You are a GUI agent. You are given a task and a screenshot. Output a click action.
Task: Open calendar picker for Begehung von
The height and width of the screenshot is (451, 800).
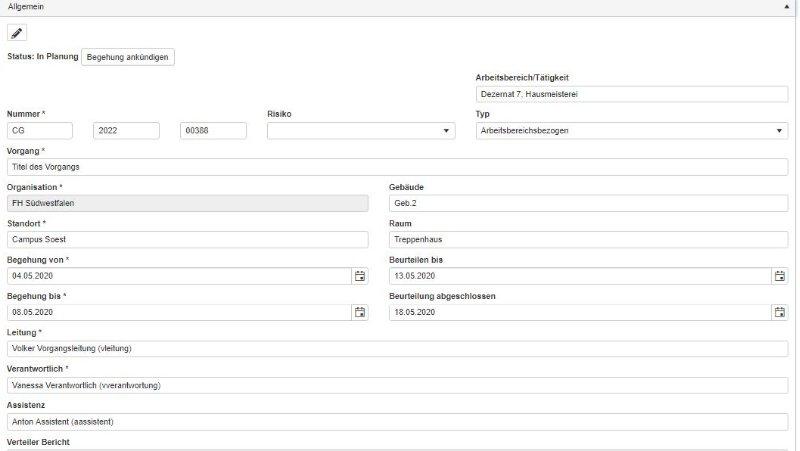359,276
